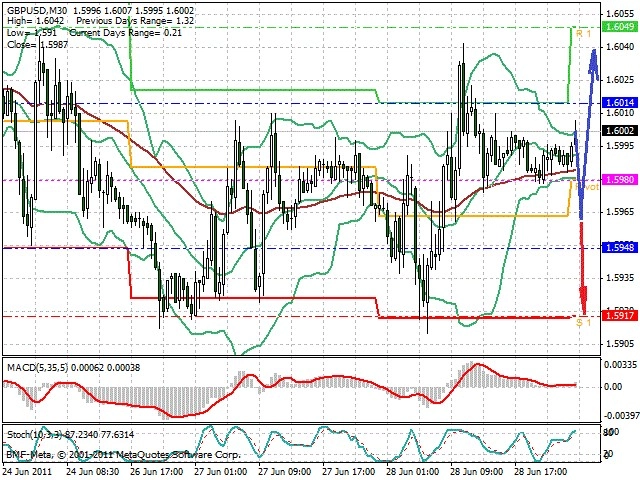Click the 28 Jun 01:00 time axis label

413,472
